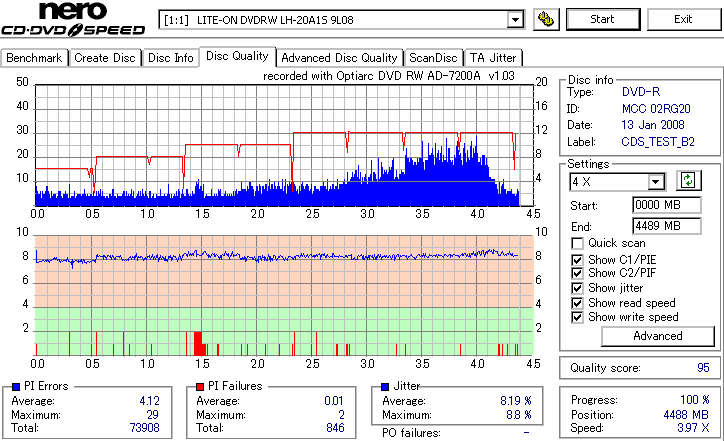Toggle Show read speed checkbox
Screen dimensions: 724x441
(x=577, y=303)
